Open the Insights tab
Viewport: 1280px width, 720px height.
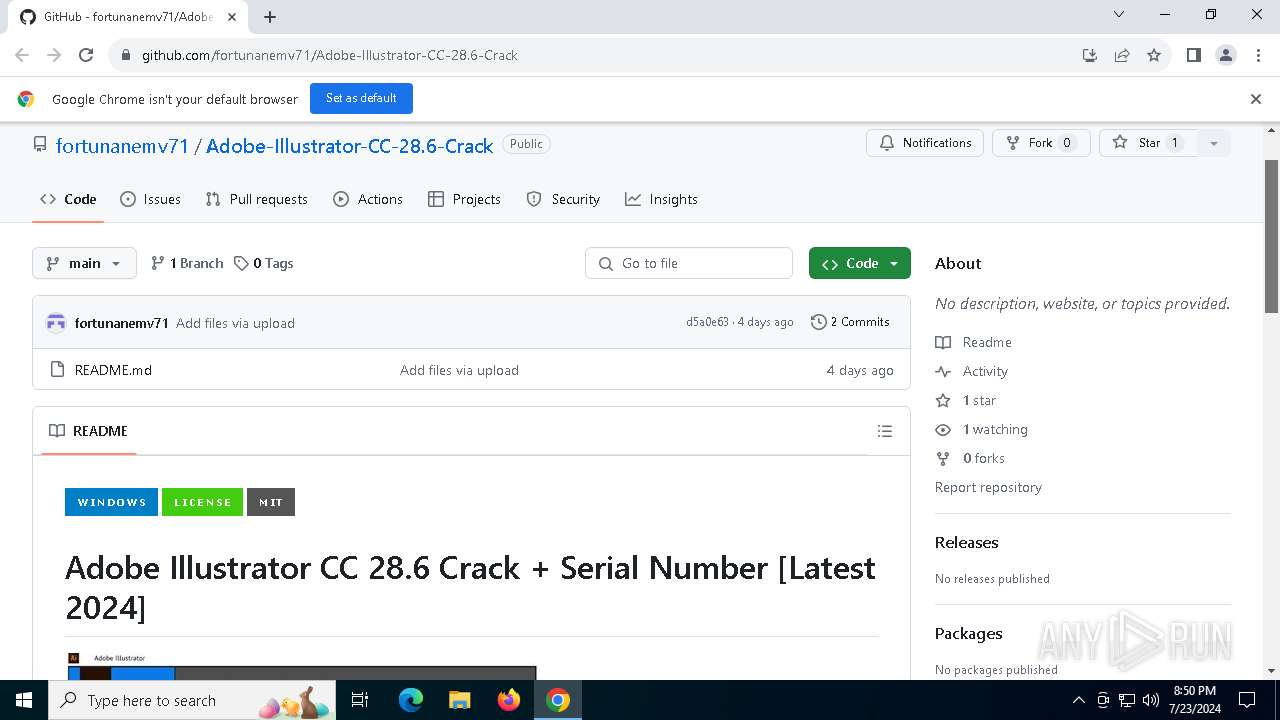point(661,199)
